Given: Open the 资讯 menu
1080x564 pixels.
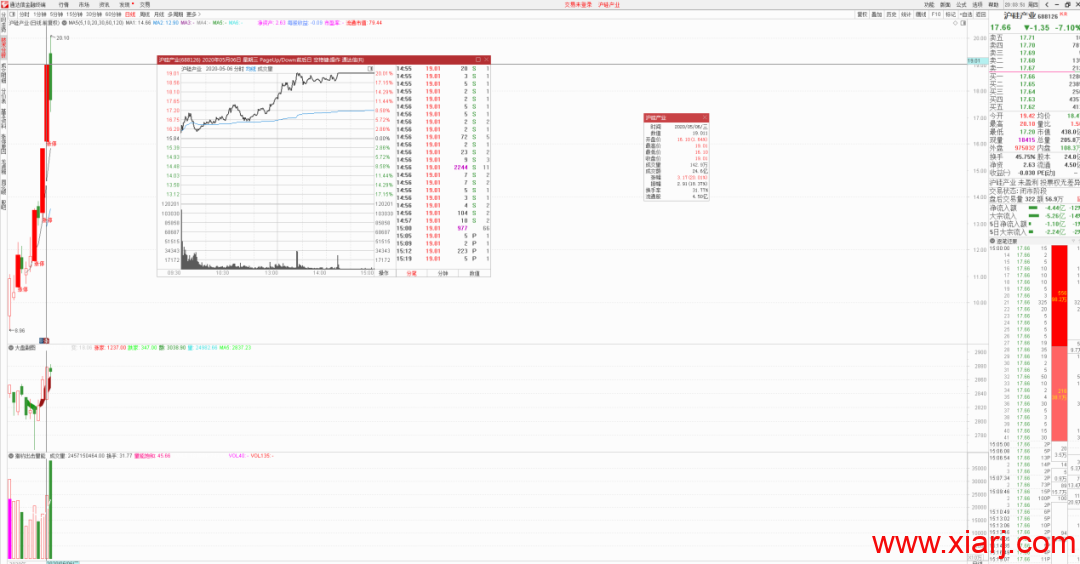Looking at the screenshot, I should 104,4.
